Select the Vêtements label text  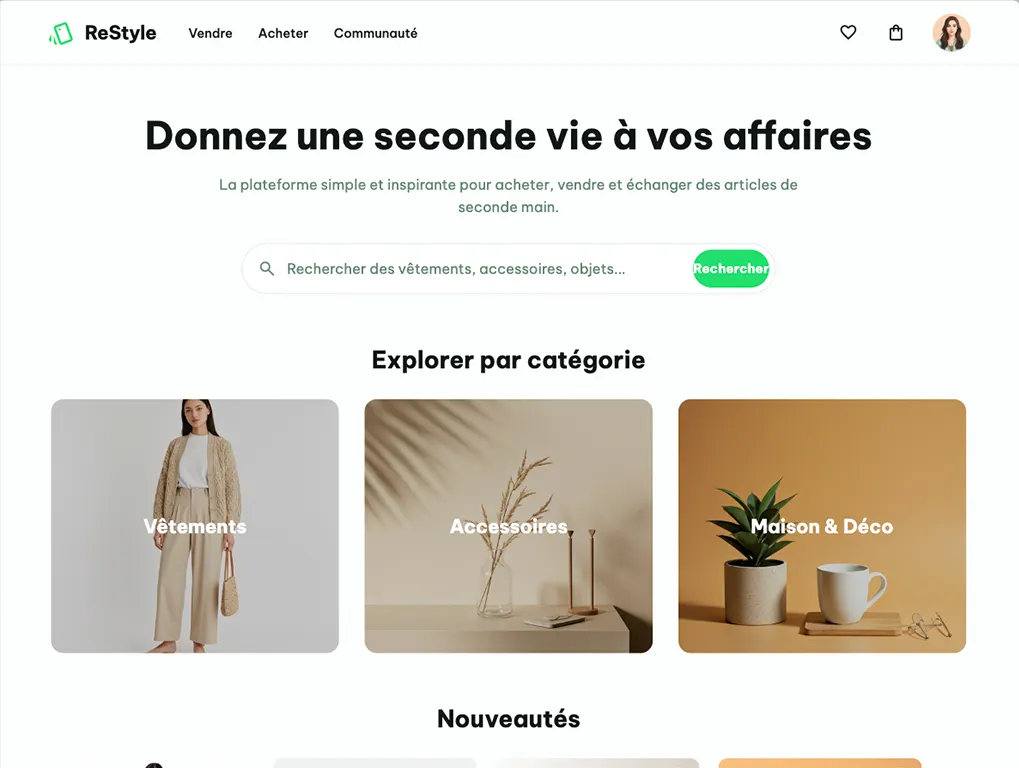tap(195, 526)
